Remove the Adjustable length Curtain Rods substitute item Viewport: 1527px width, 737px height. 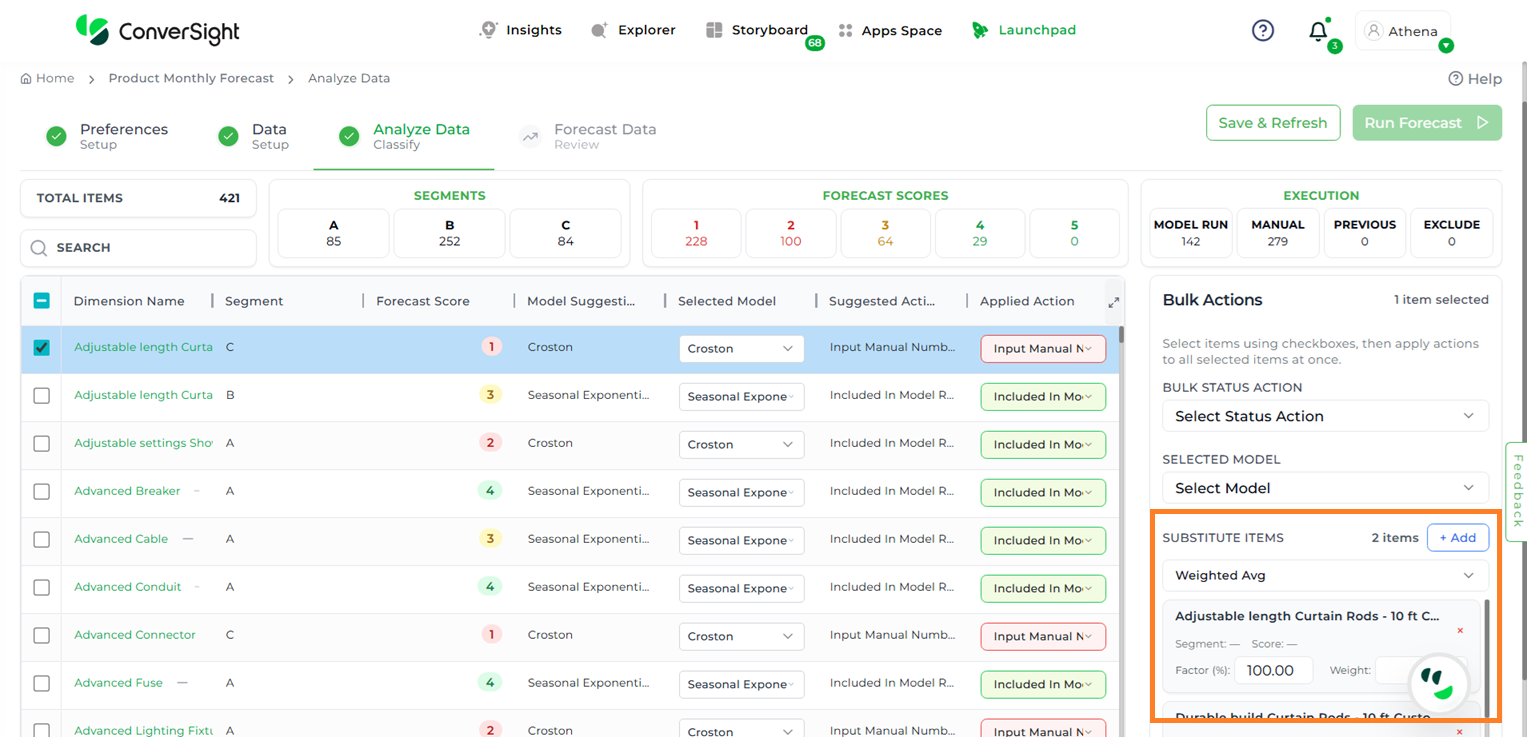click(x=1460, y=631)
